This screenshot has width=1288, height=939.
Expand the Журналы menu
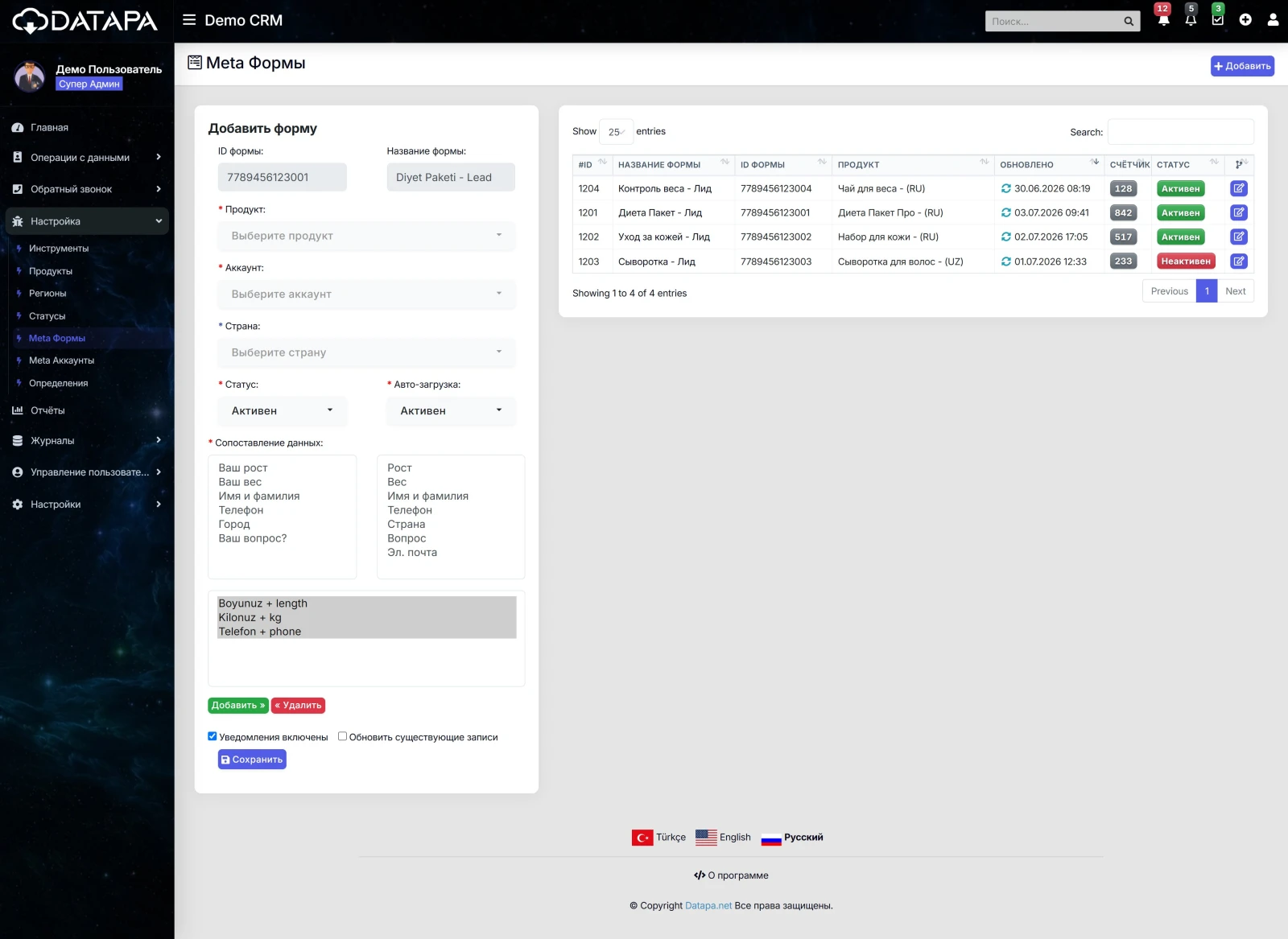87,441
